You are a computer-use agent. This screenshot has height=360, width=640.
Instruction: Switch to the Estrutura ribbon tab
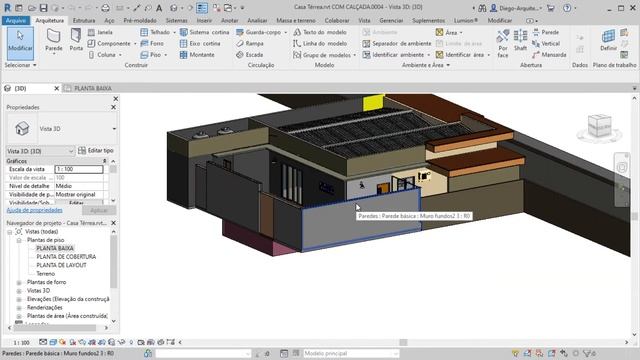[84, 20]
